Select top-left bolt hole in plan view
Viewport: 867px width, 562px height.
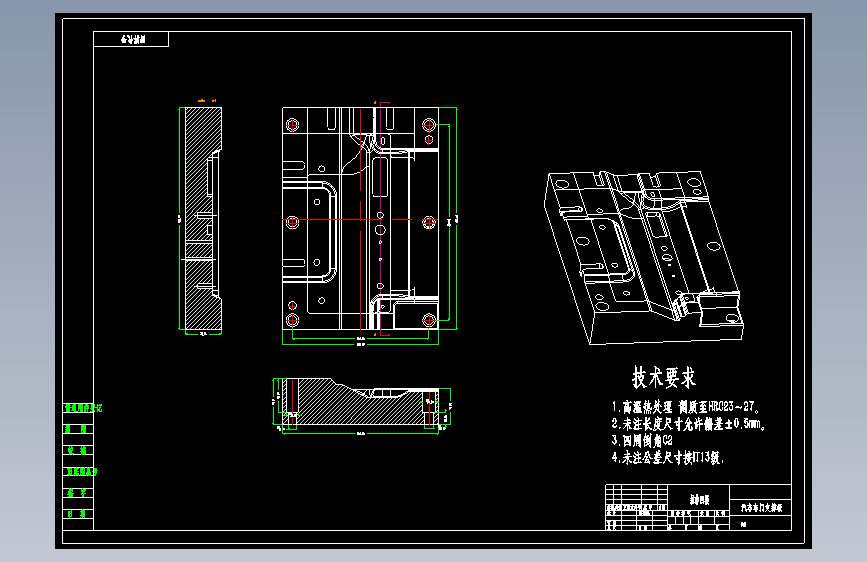tap(293, 125)
